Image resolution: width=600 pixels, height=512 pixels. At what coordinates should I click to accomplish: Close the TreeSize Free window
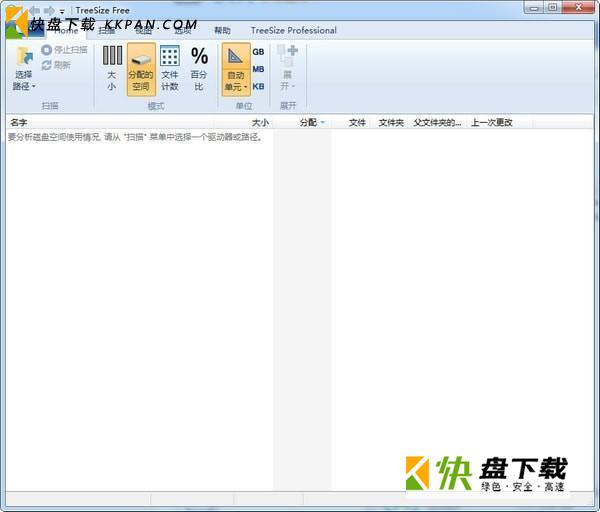point(579,8)
